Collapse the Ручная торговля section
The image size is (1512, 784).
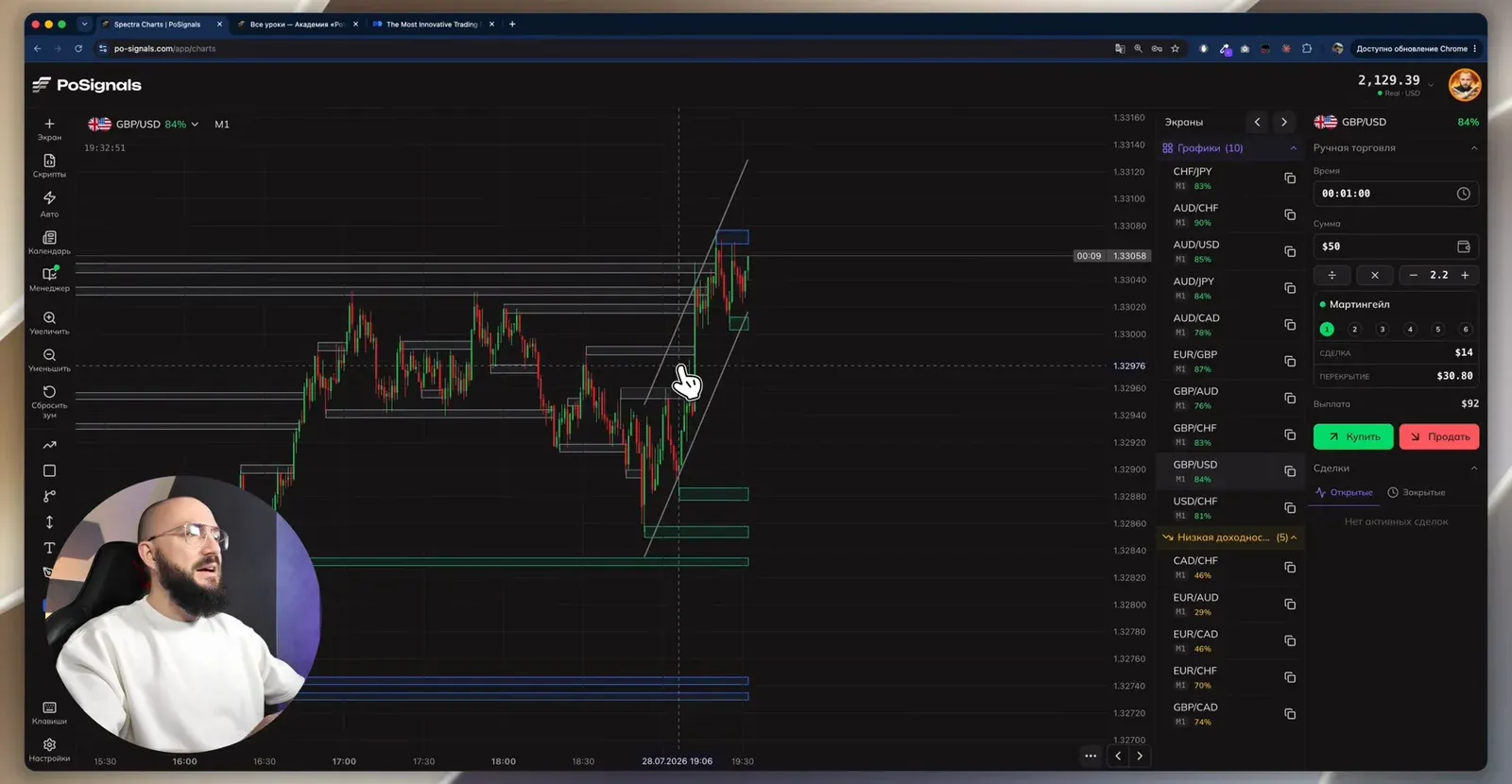point(1474,148)
